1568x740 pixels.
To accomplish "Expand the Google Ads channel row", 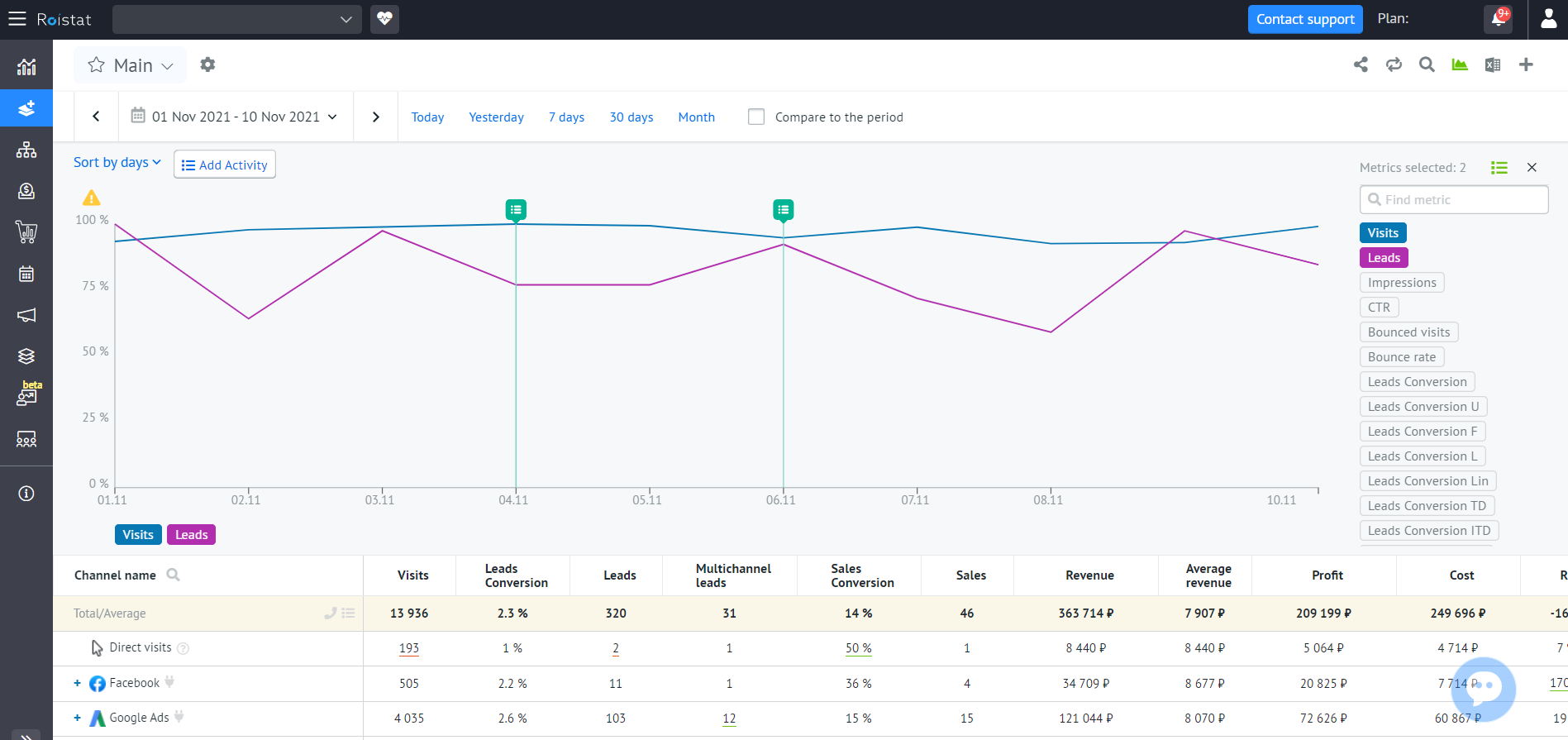I will click(x=77, y=718).
